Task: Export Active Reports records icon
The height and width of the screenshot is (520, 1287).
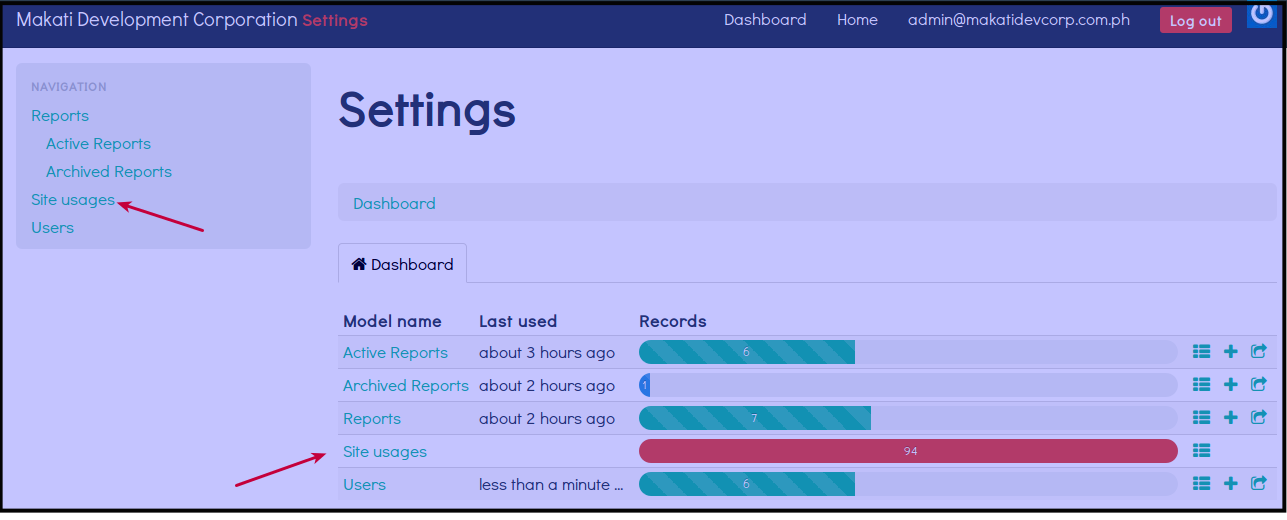Action: point(1259,352)
